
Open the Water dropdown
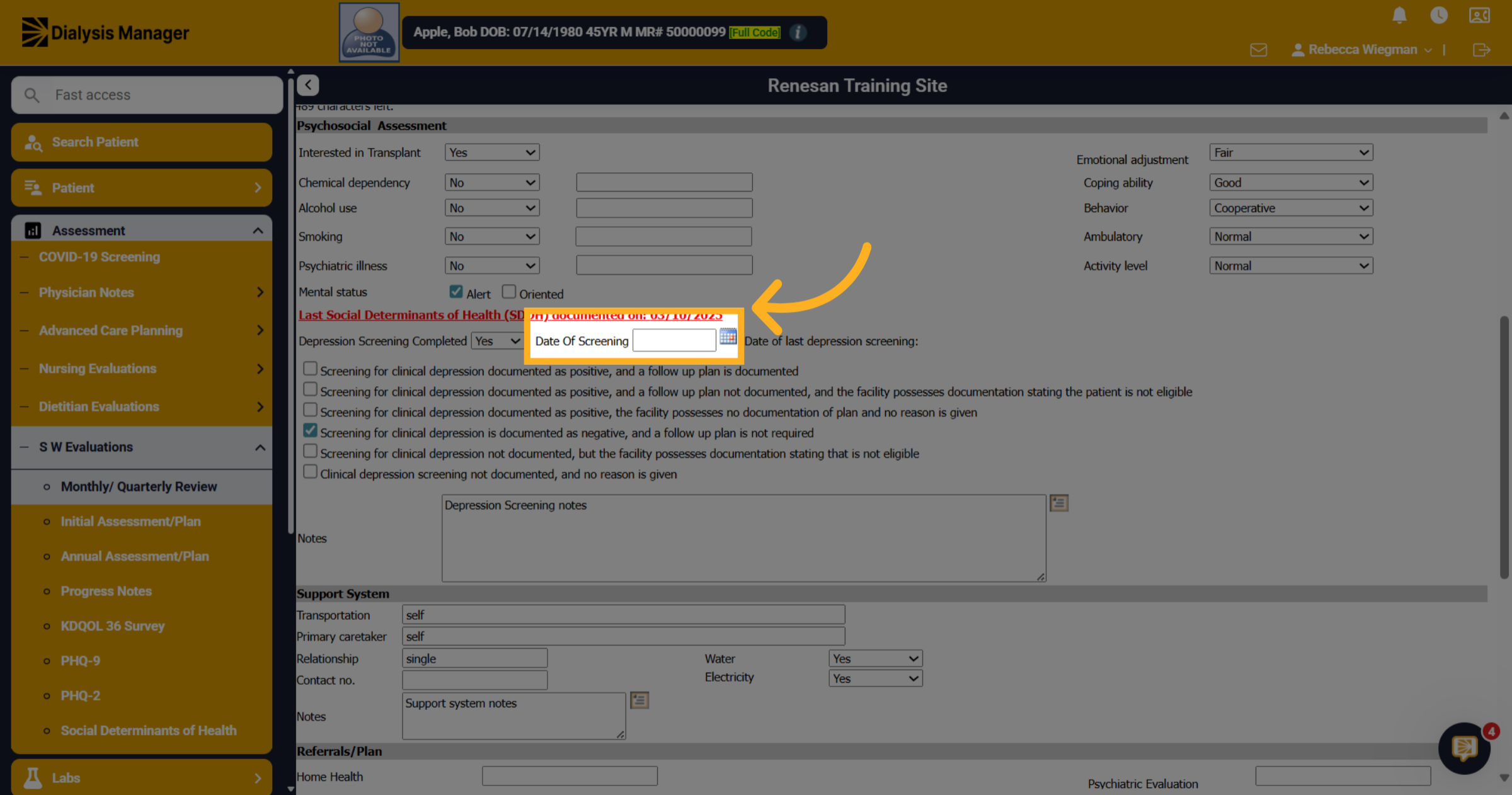point(876,658)
